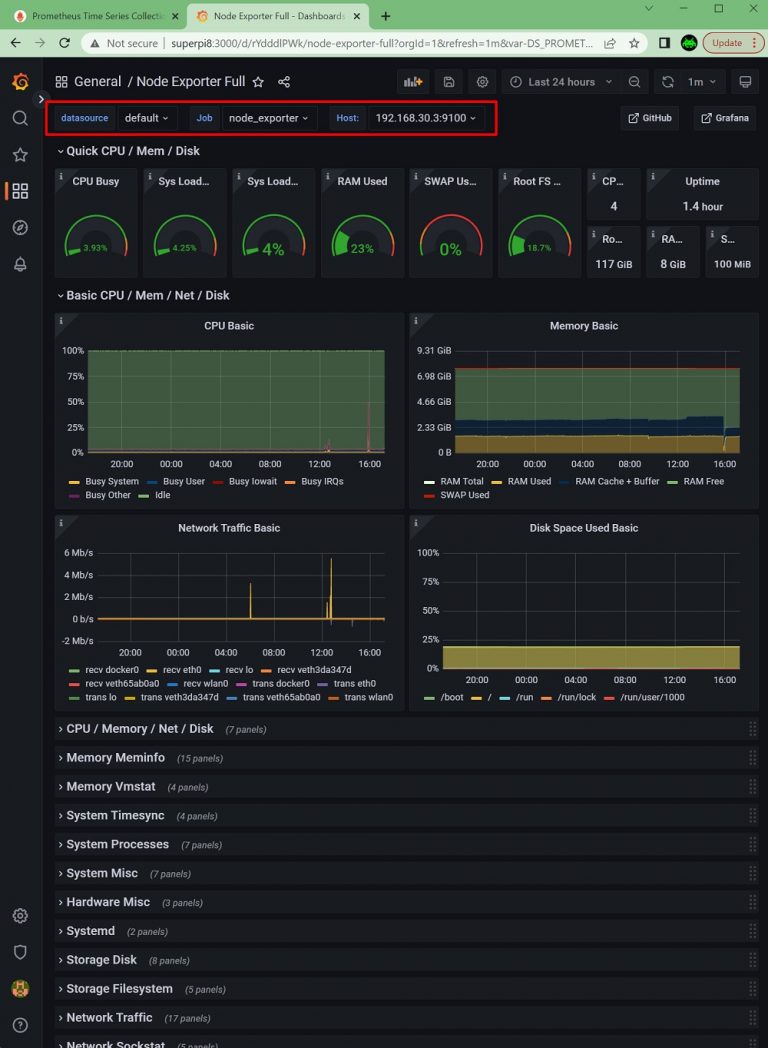Viewport: 768px width, 1048px height.
Task: Refresh the dashboard now
Action: coord(667,82)
